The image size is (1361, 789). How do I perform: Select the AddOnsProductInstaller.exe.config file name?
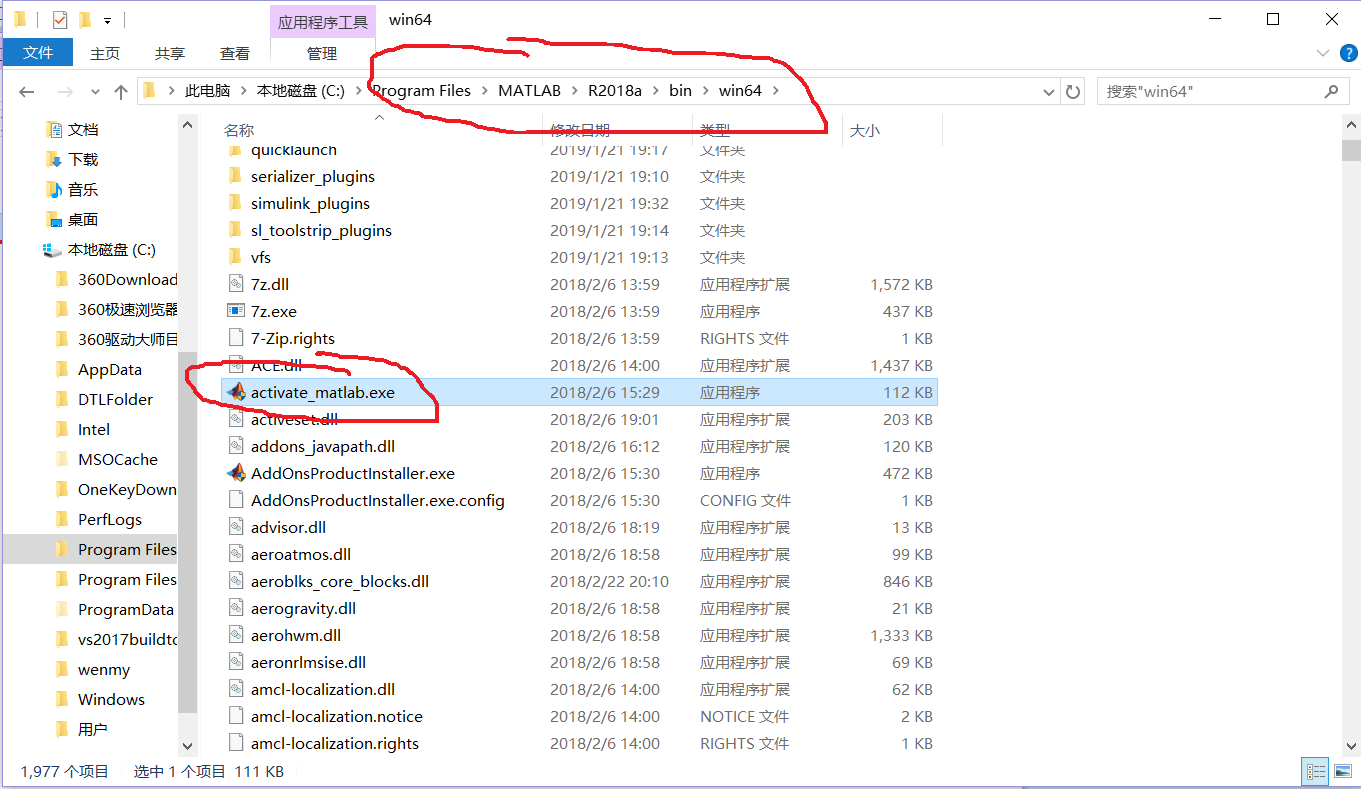[378, 500]
